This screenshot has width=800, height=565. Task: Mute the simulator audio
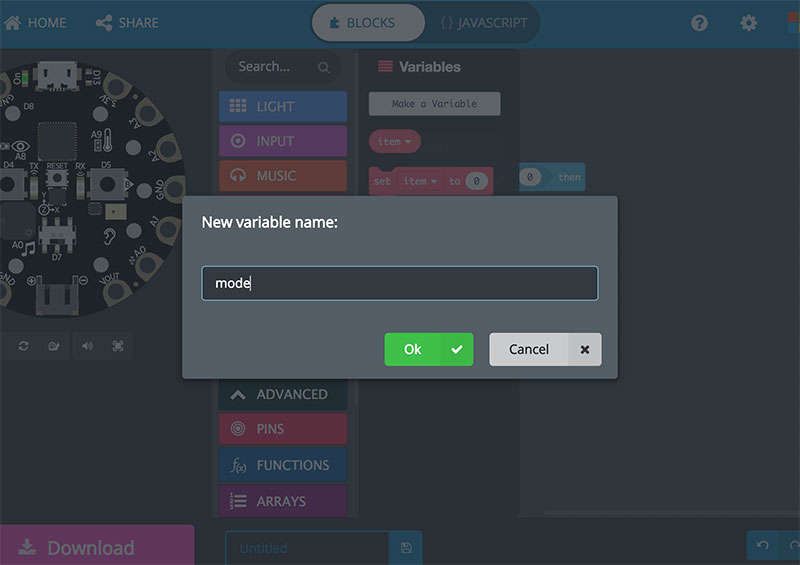[x=87, y=346]
